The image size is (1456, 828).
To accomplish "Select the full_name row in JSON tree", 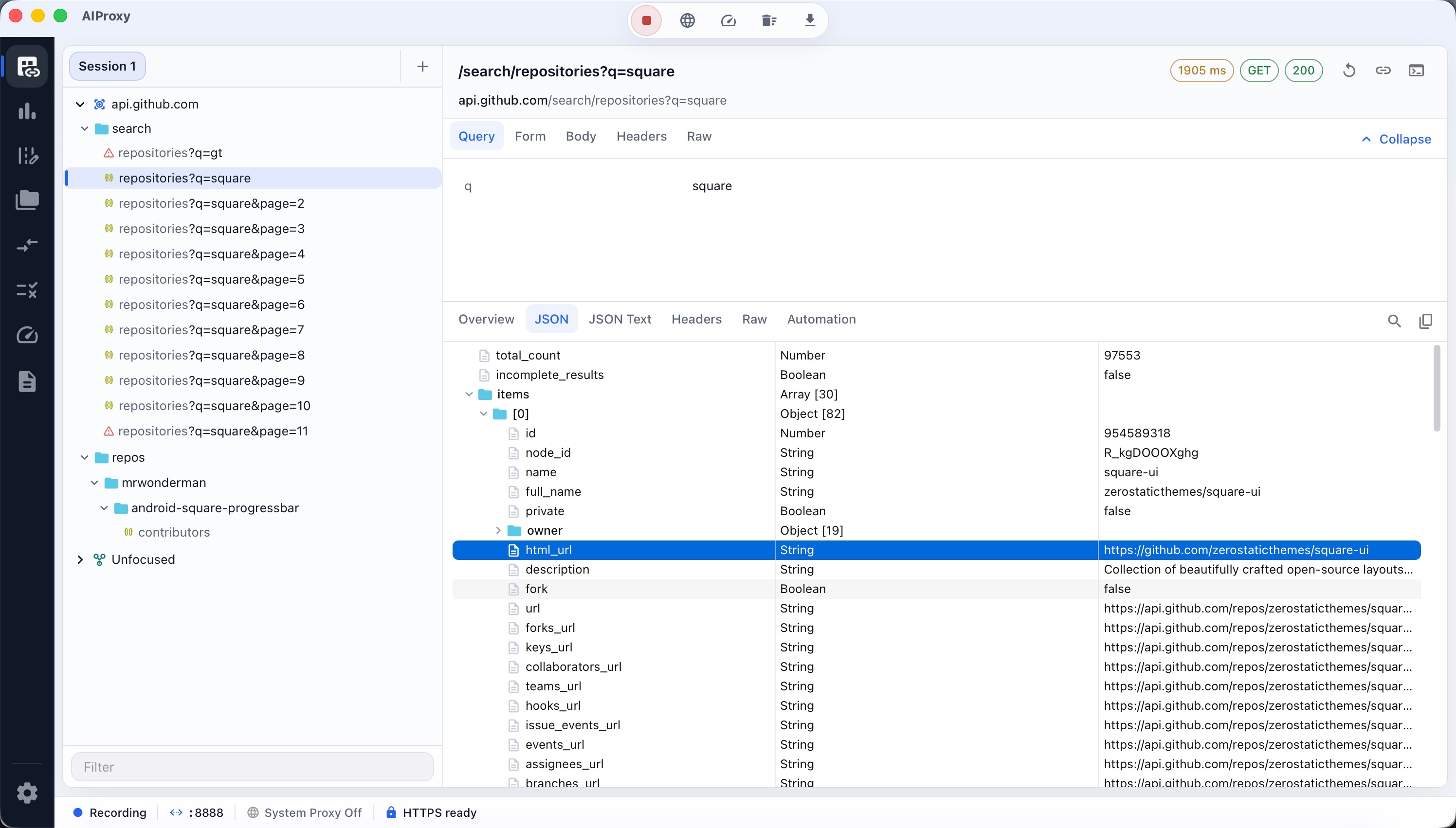I will 936,492.
